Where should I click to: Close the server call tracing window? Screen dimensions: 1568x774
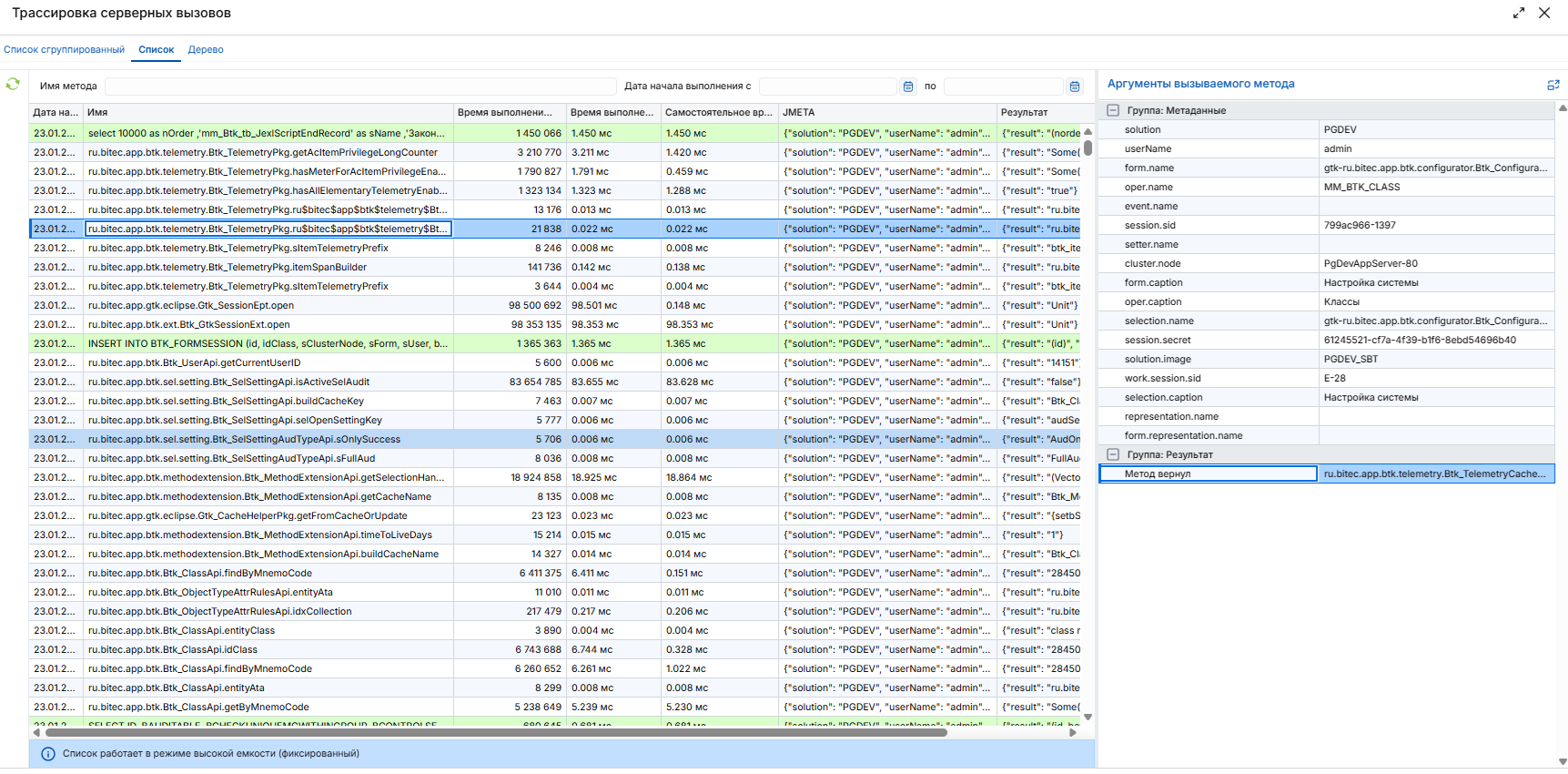[x=1544, y=13]
